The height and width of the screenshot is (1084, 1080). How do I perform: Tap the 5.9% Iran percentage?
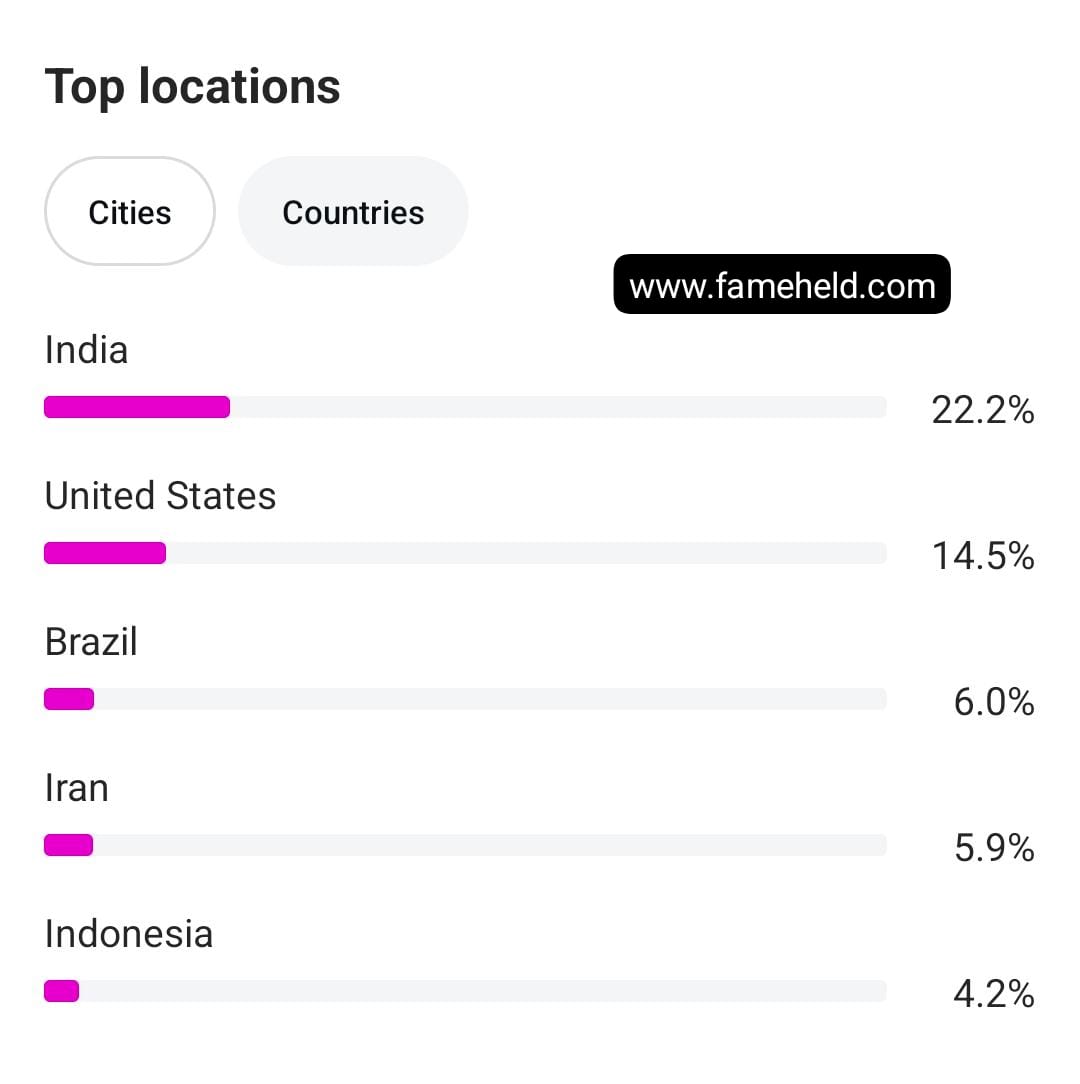993,847
